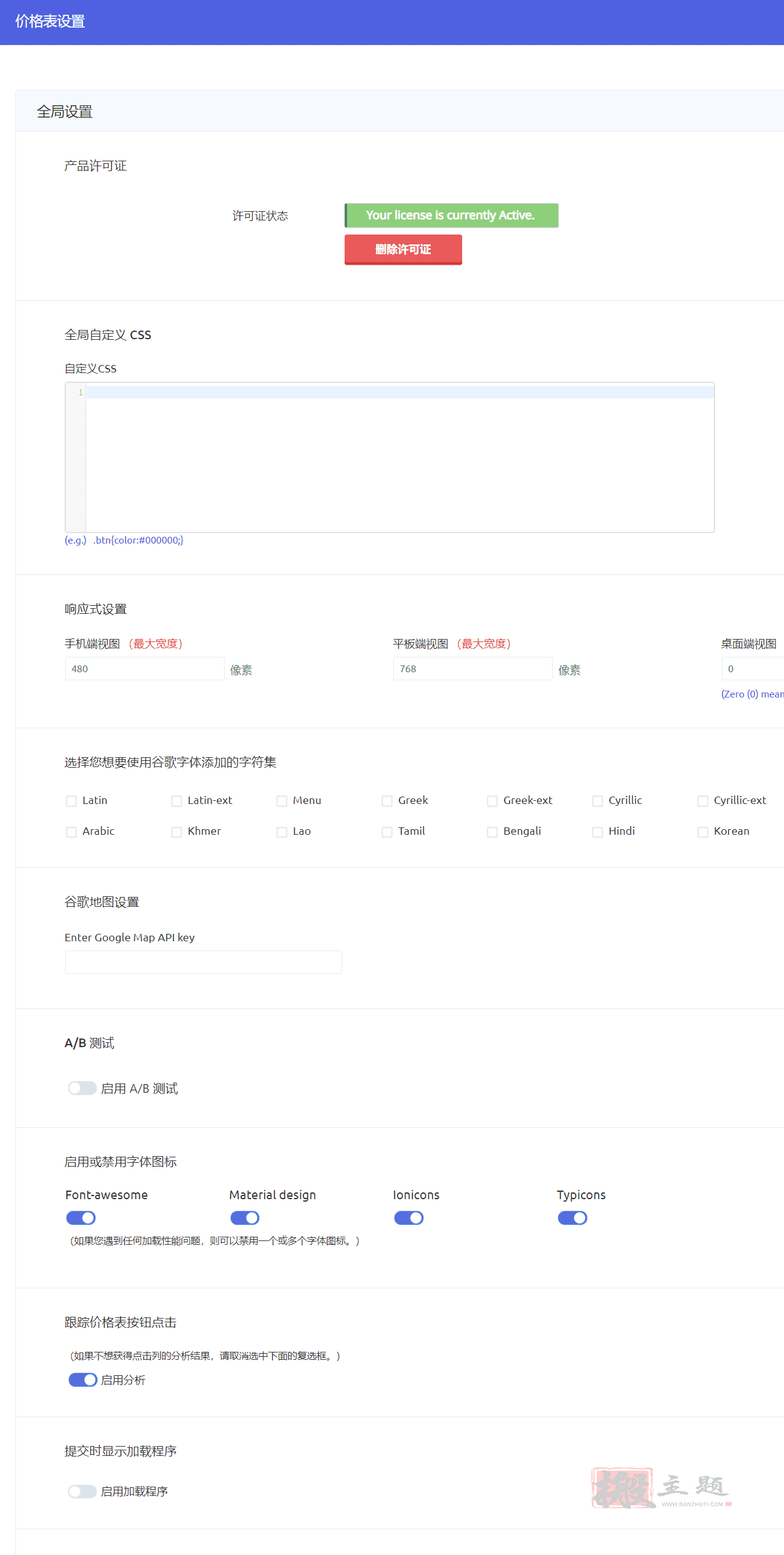The height and width of the screenshot is (1555, 784).
Task: Click the 启用或禁用字体图标 heading
Action: pyautogui.click(x=121, y=1162)
